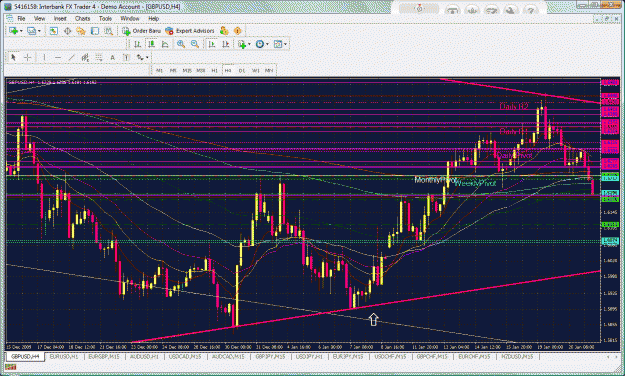625x376 pixels.
Task: Open the Data Window crosshair-circle icon
Action: coord(67,31)
